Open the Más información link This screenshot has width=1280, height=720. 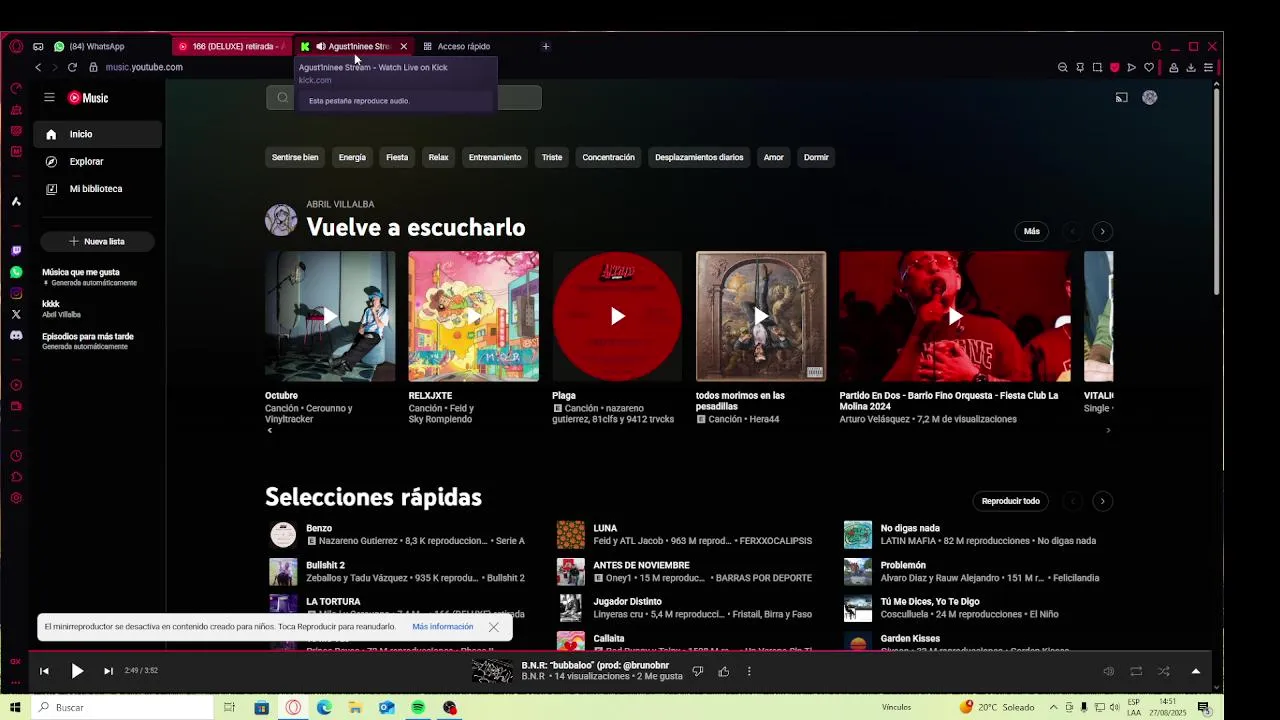coord(442,627)
